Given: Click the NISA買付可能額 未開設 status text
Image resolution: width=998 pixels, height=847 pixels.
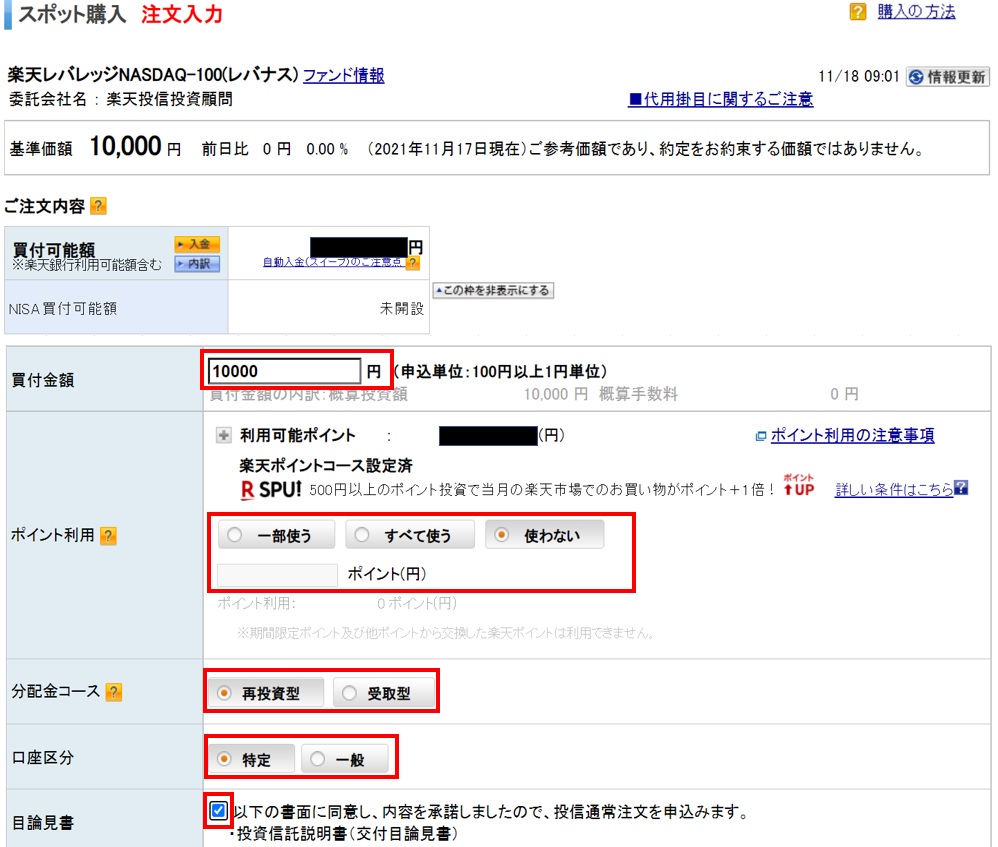Looking at the screenshot, I should point(402,309).
